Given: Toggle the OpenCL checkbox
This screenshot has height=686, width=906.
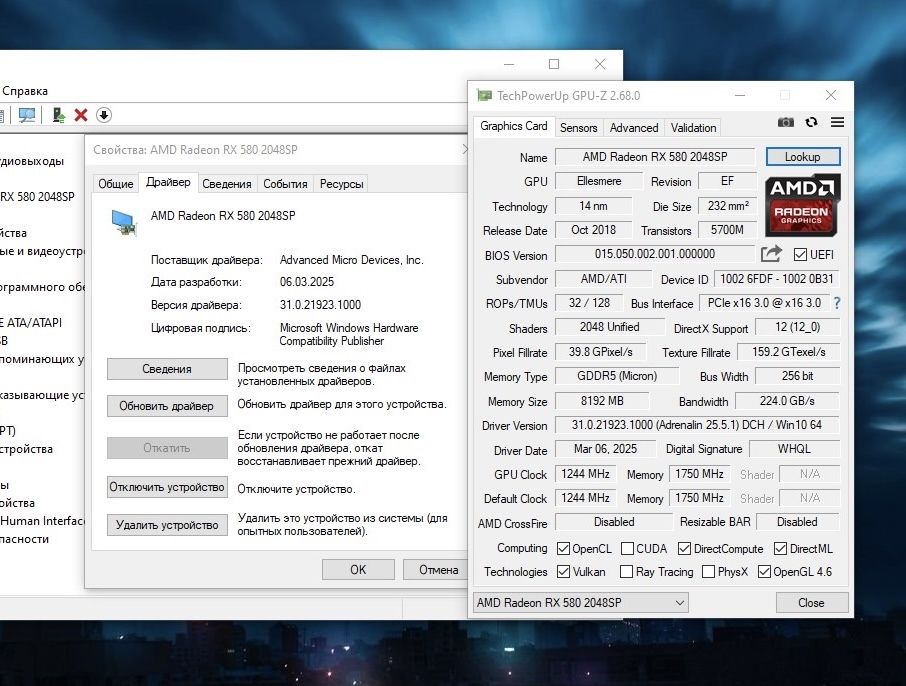Looking at the screenshot, I should pyautogui.click(x=563, y=548).
